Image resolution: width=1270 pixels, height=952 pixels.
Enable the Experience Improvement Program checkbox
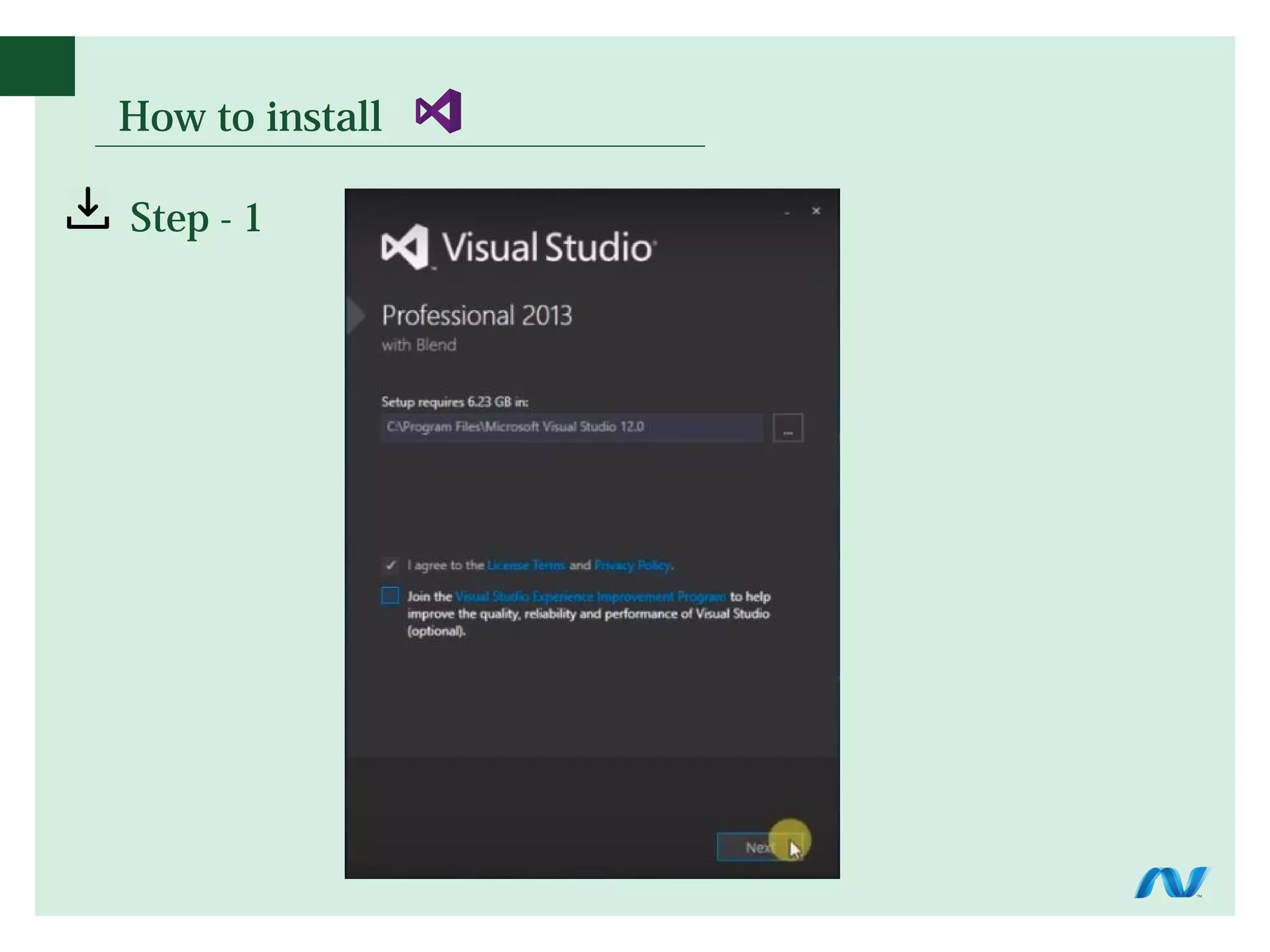coord(390,596)
